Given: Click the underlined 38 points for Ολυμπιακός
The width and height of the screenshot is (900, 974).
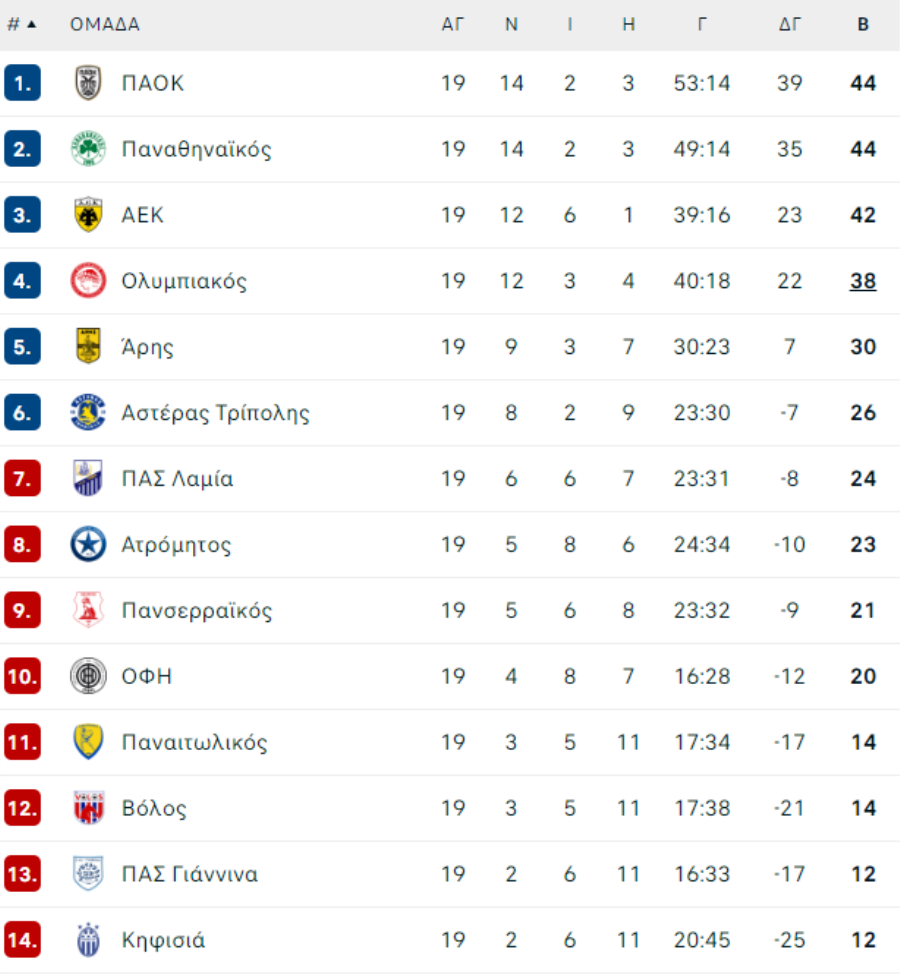Looking at the screenshot, I should click(x=863, y=281).
